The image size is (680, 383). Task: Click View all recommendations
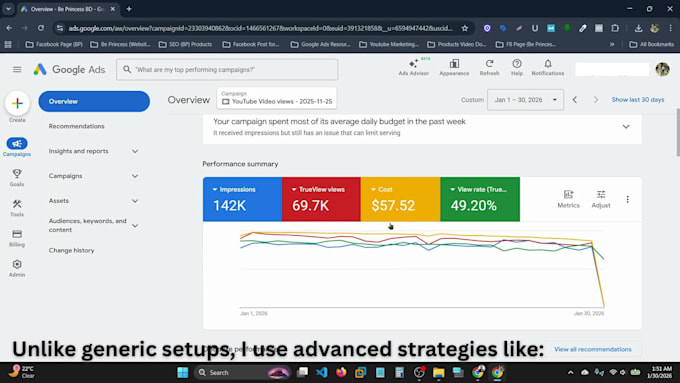[x=592, y=349]
